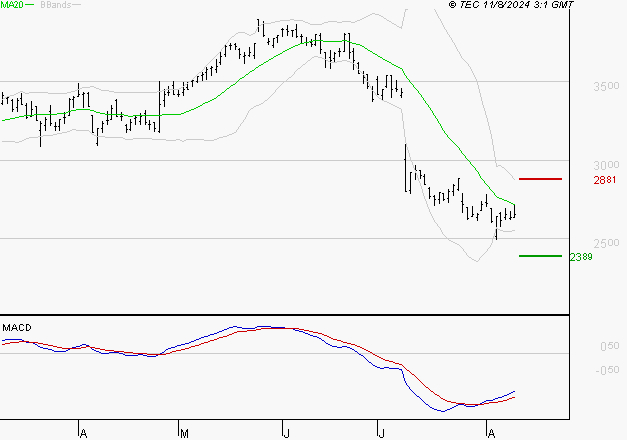Click the -050 MACD axis label
This screenshot has width=627, height=440.
607,370
